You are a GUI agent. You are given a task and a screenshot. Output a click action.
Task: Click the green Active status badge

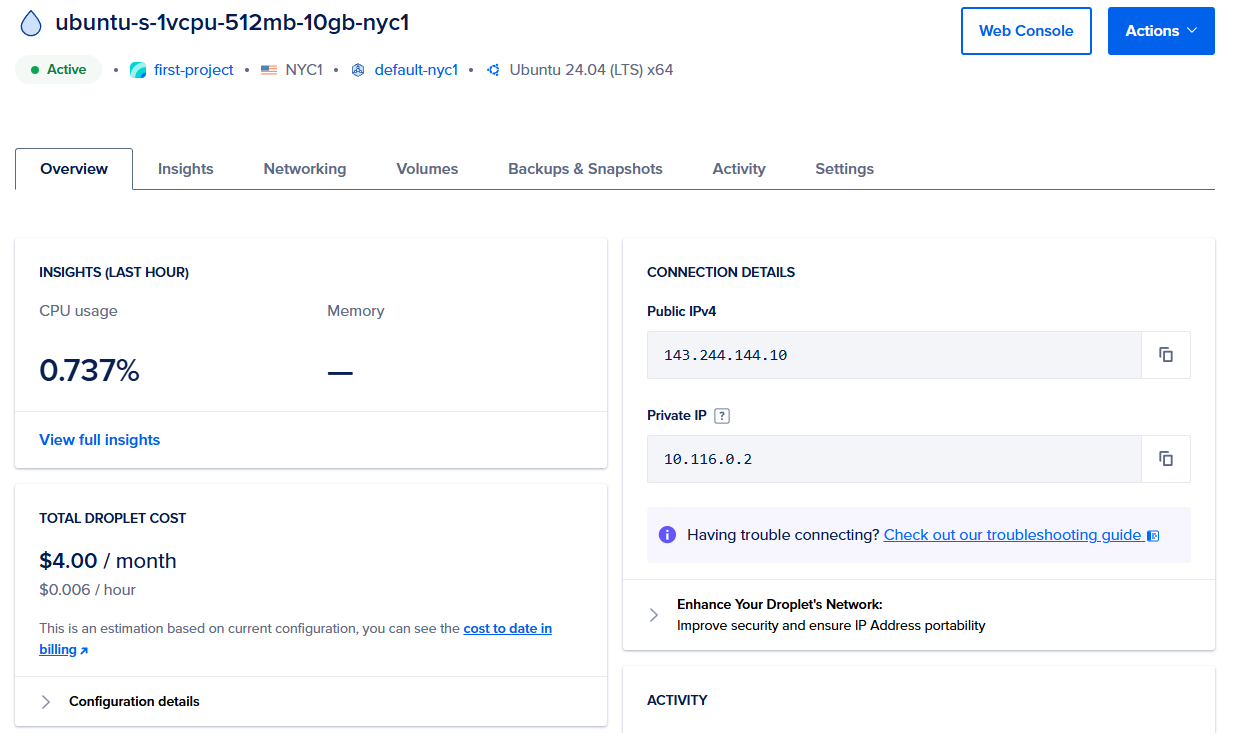click(x=58, y=70)
